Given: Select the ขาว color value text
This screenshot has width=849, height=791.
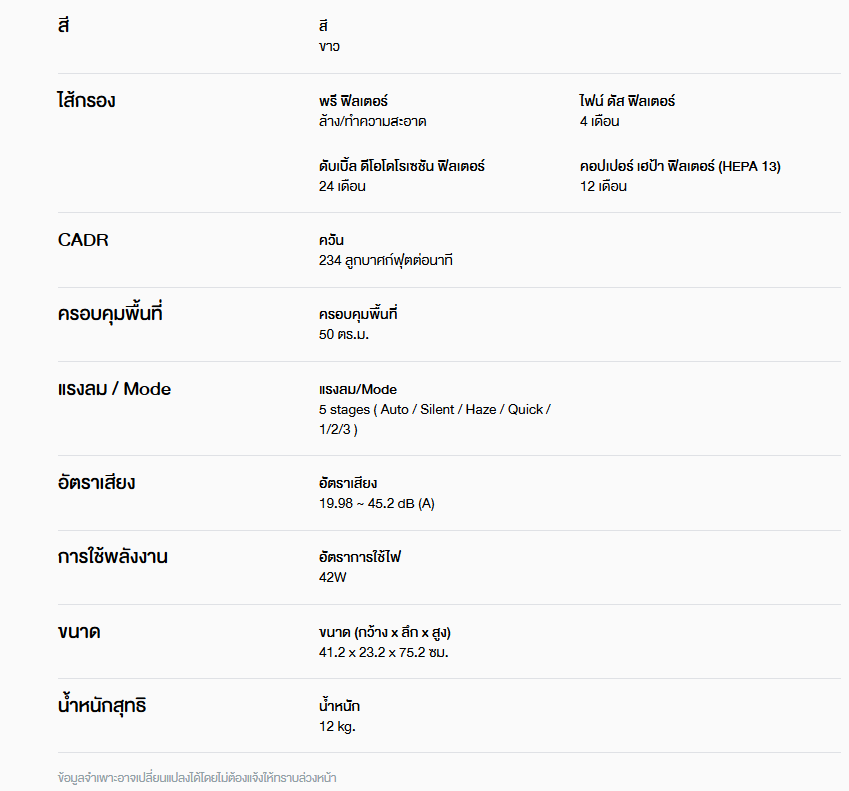Looking at the screenshot, I should point(329,46).
